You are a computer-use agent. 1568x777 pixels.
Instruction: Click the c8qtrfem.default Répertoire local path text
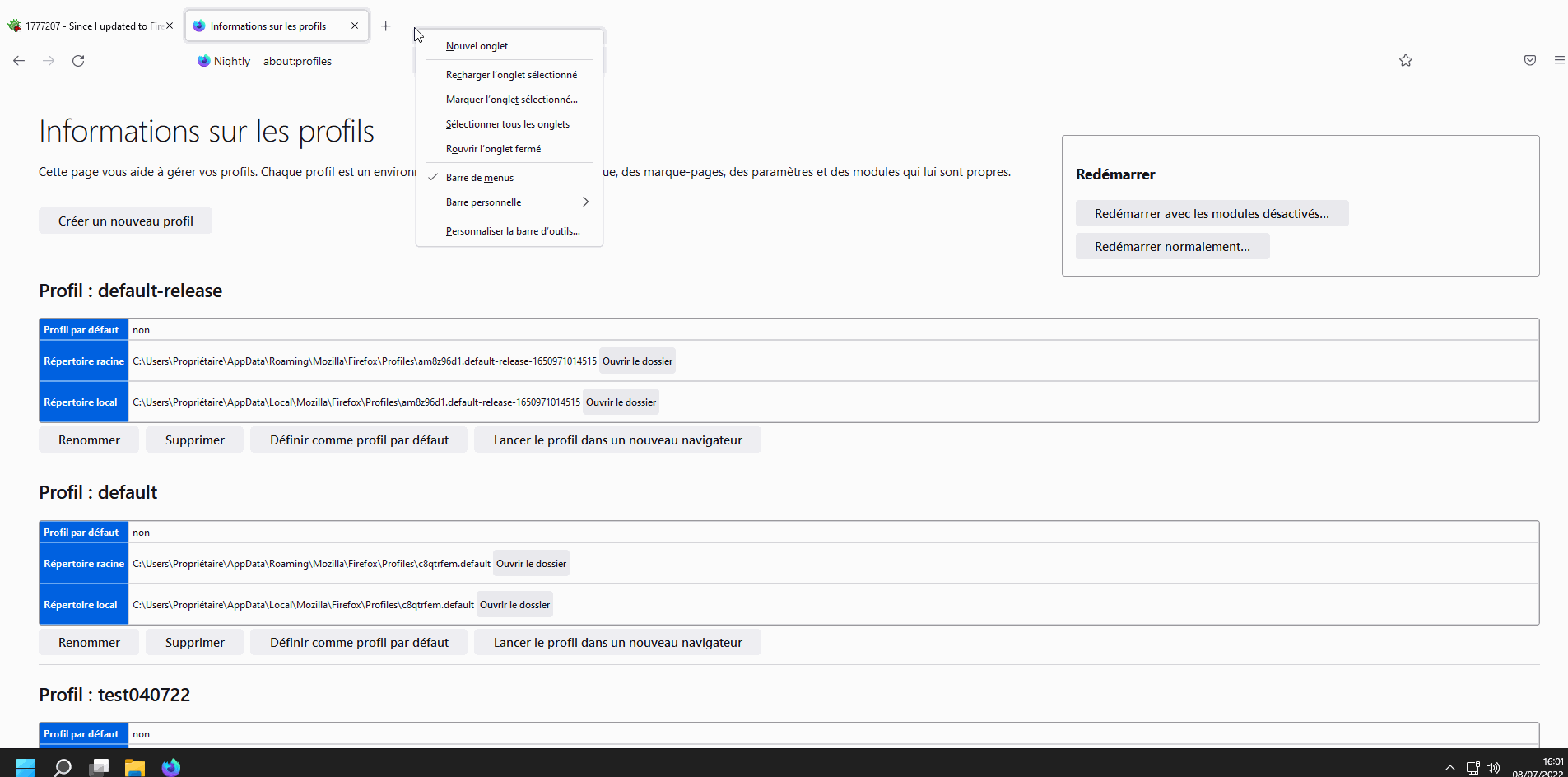(x=303, y=604)
